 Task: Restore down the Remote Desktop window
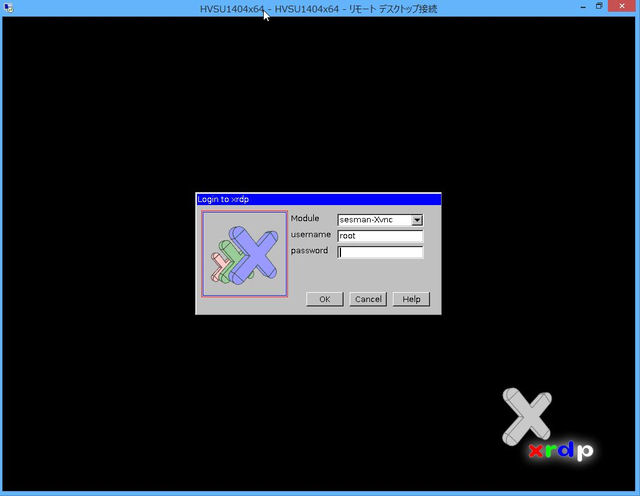tap(599, 6)
